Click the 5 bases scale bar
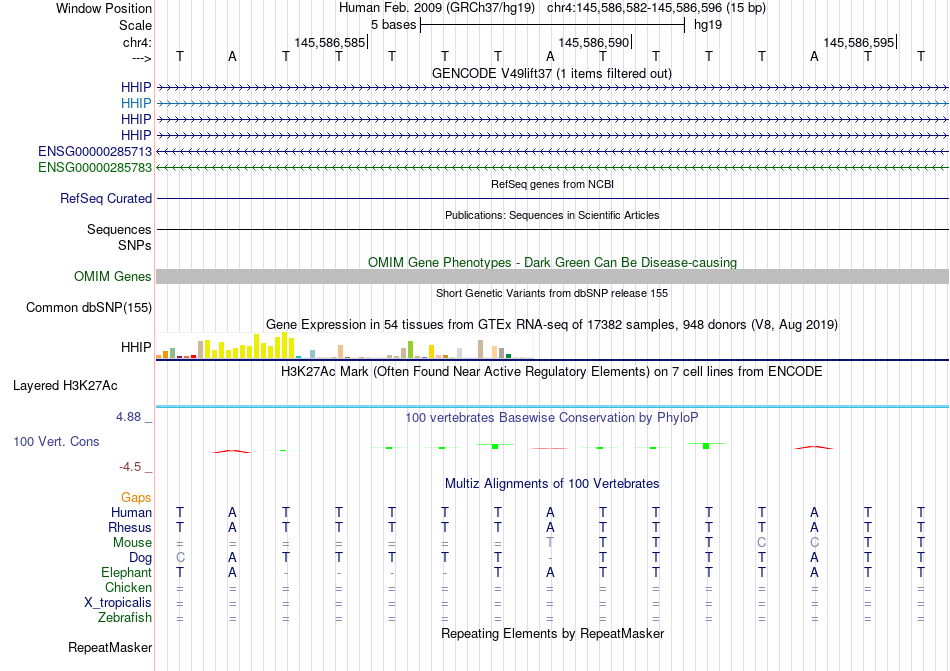 (552, 25)
